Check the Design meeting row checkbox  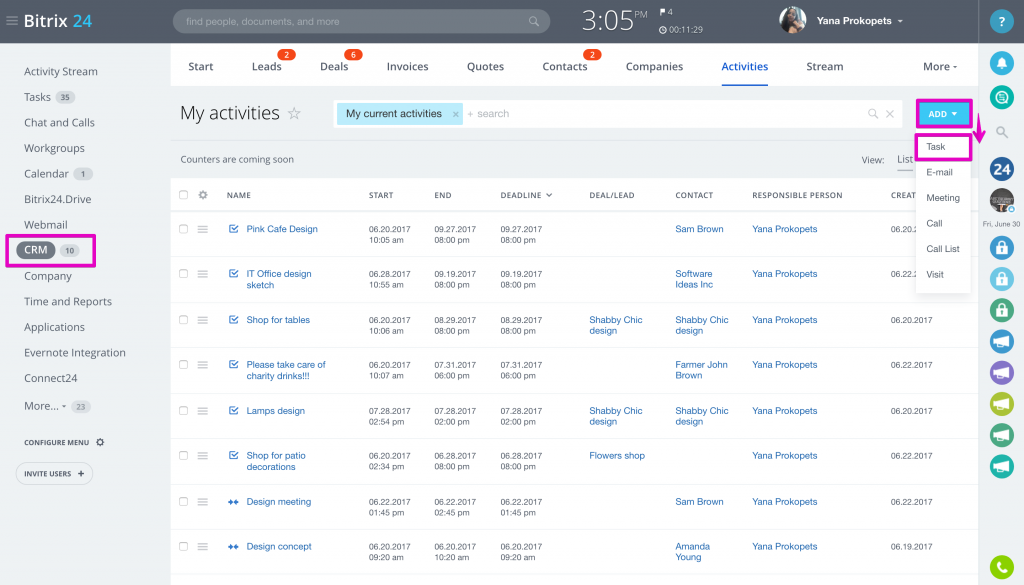184,501
